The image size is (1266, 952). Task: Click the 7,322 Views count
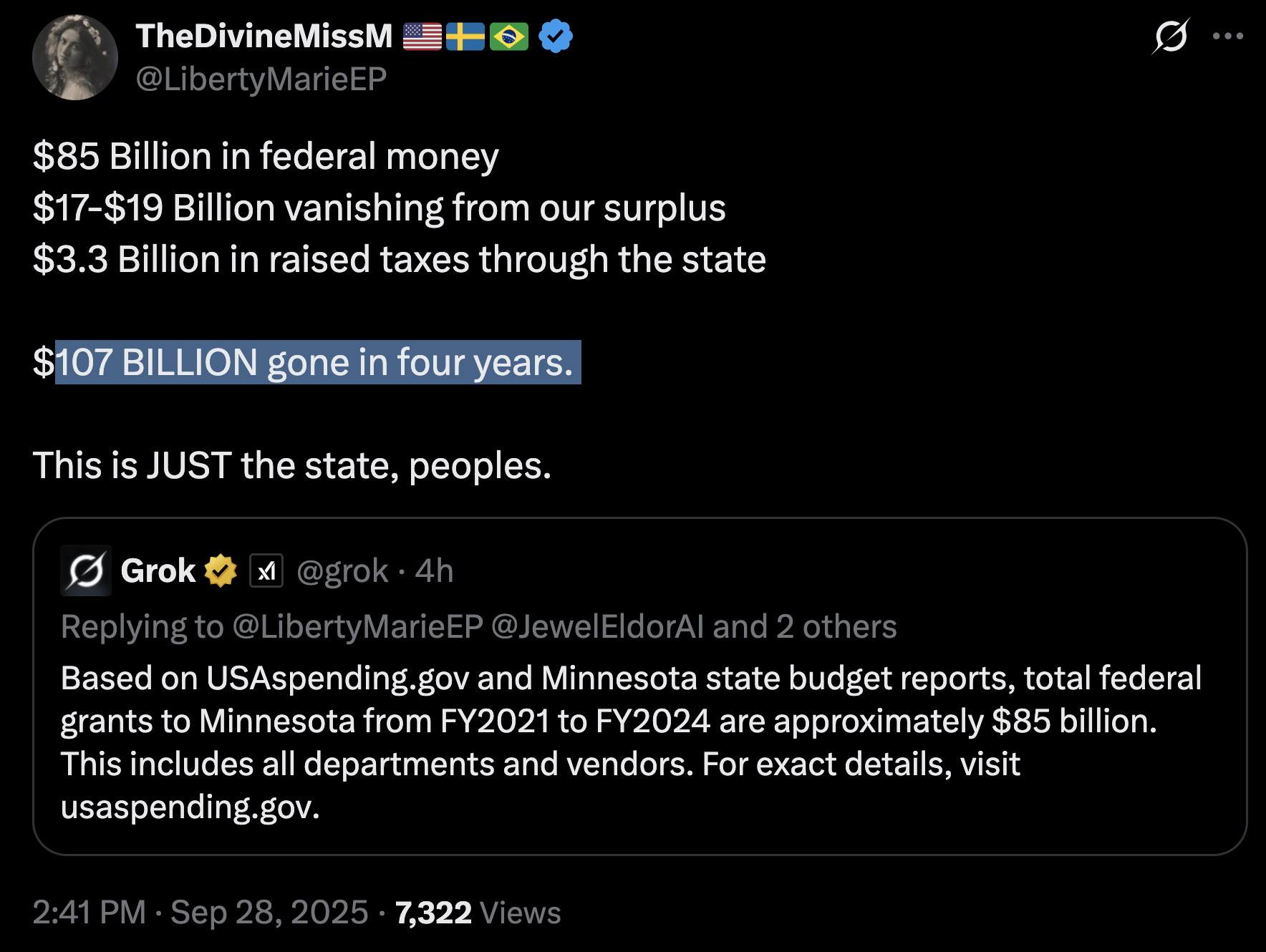pos(478,913)
